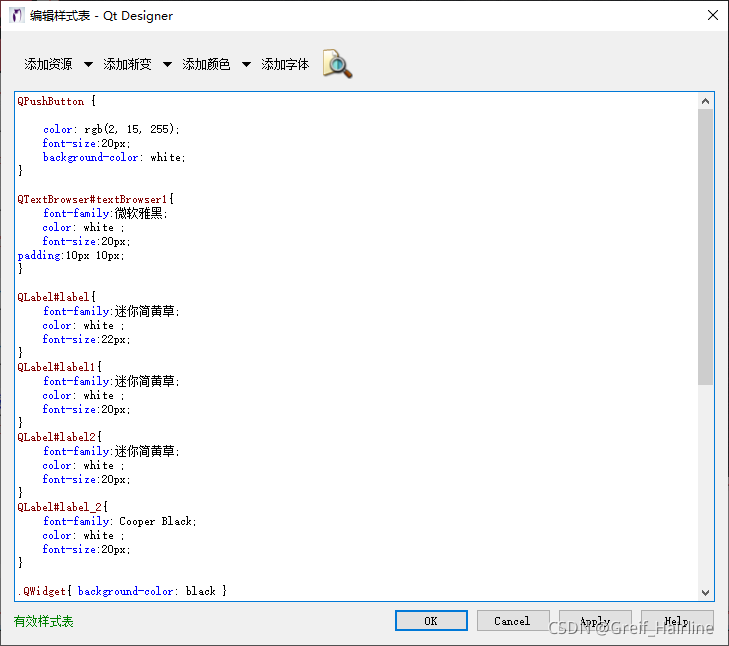The width and height of the screenshot is (729, 646).
Task: Click the 添加颜色 button
Action: click(x=206, y=64)
